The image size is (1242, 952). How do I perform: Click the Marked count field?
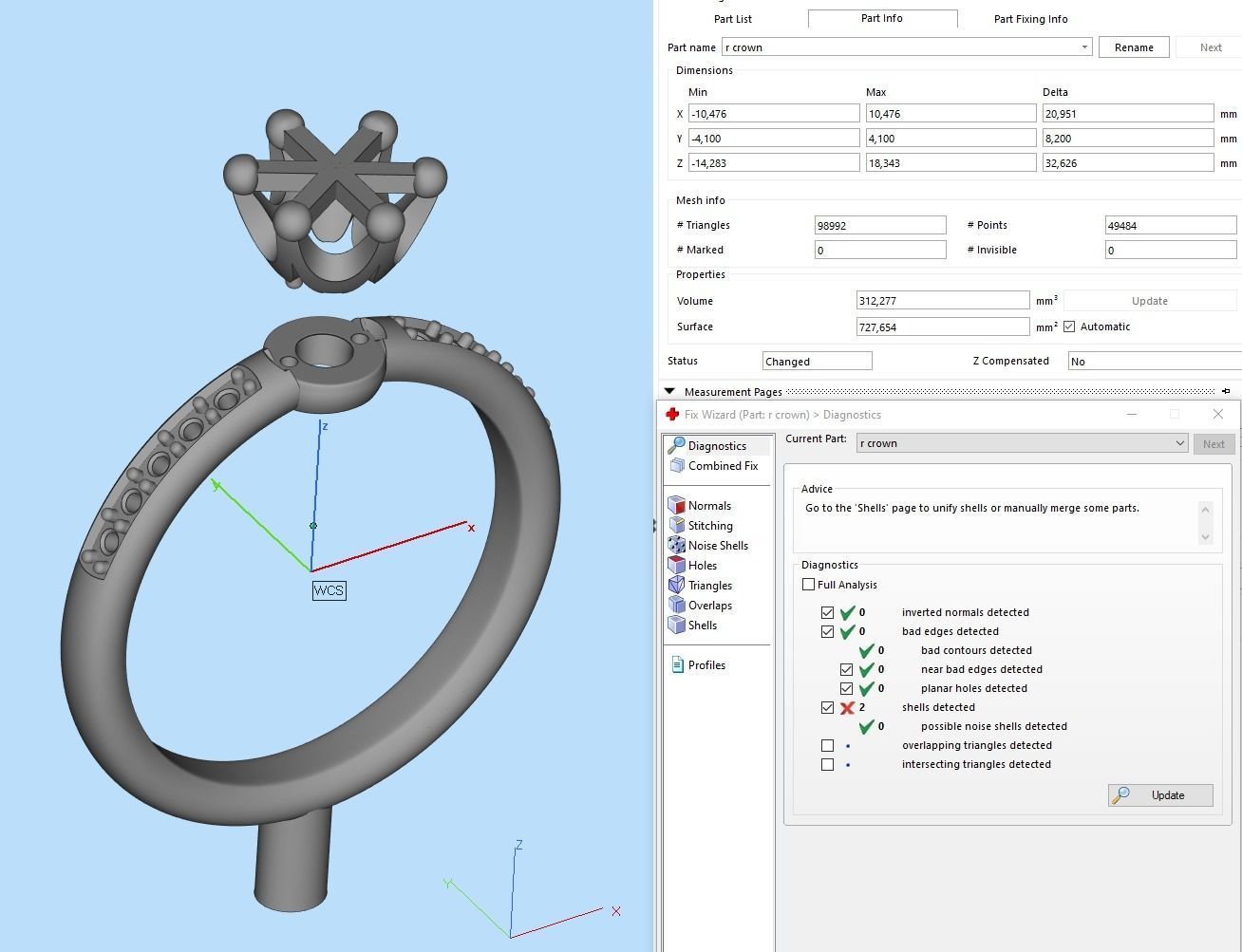click(880, 250)
